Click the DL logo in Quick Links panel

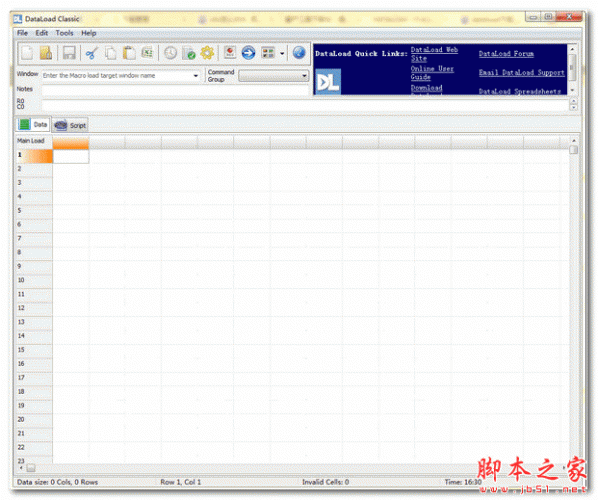pyautogui.click(x=328, y=81)
